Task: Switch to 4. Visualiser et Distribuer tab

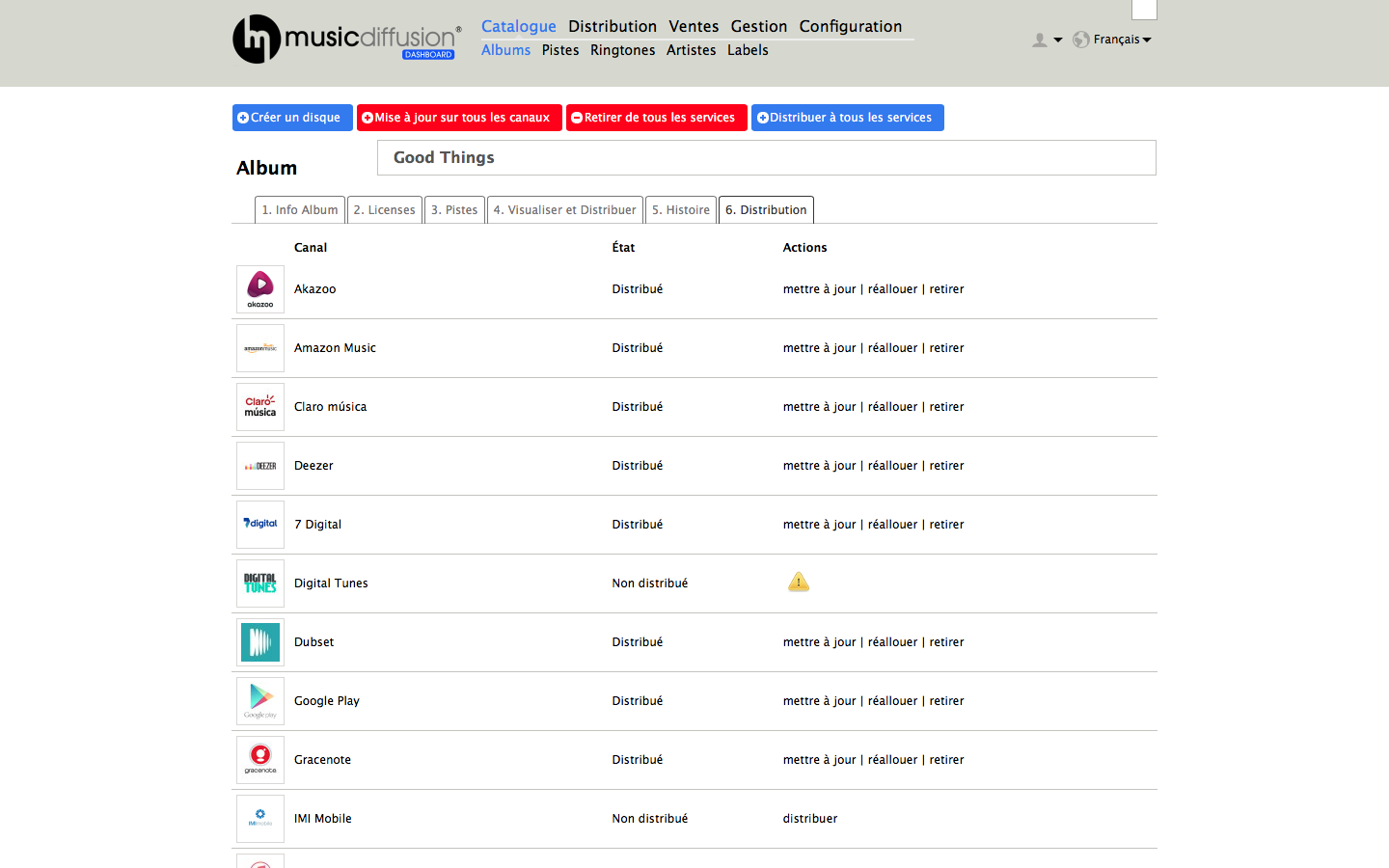Action: [x=565, y=209]
